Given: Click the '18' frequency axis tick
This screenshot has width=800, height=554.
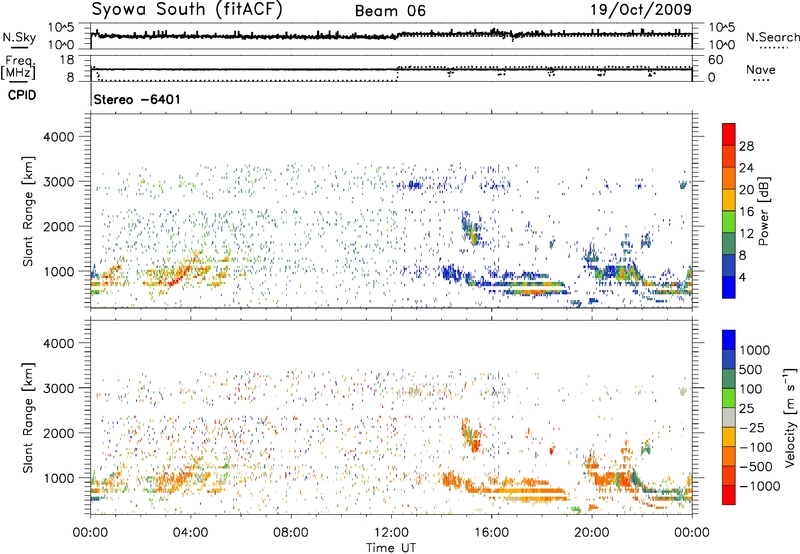Looking at the screenshot, I should 67,60.
